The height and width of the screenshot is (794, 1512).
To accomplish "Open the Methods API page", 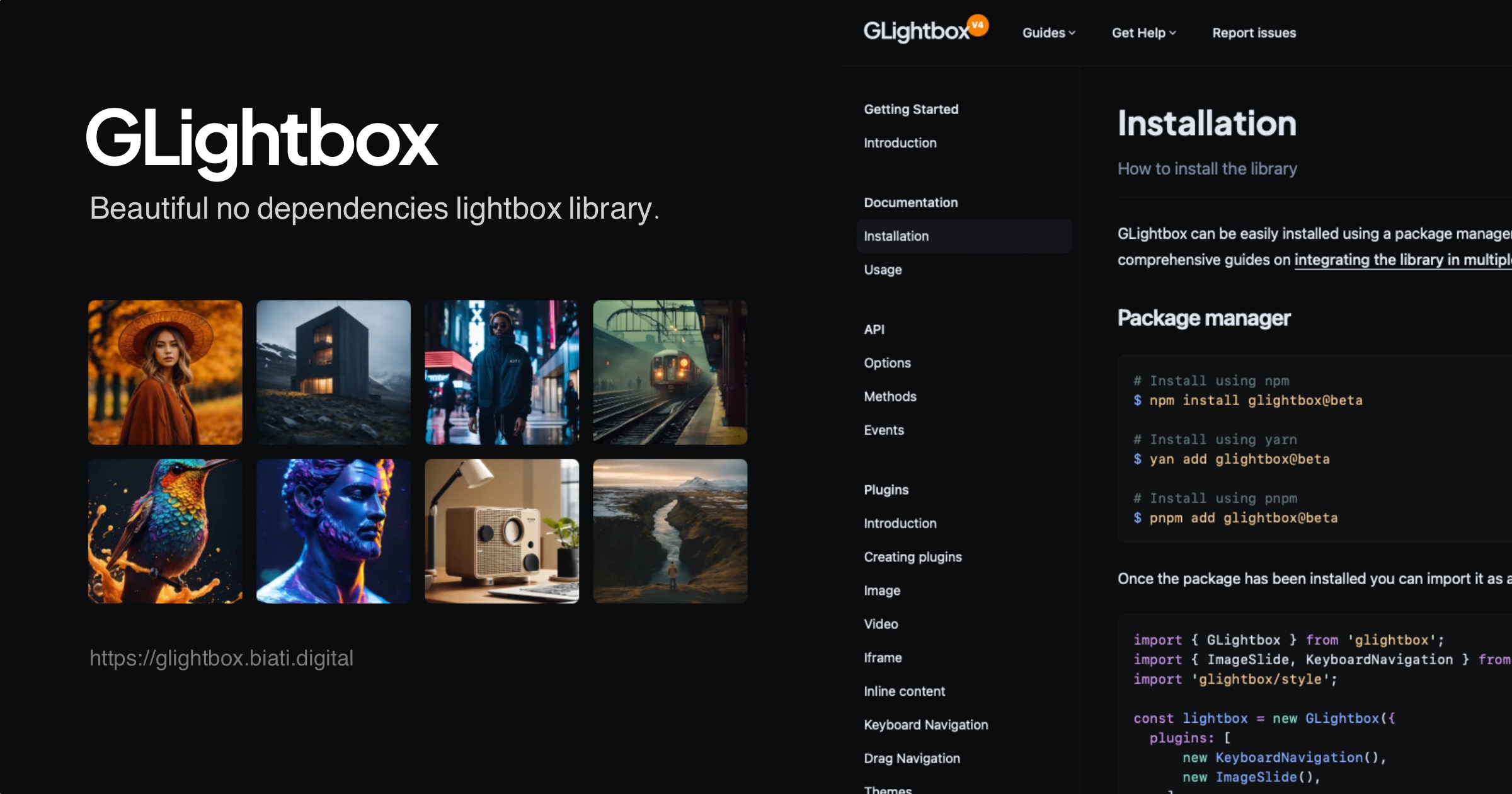I will [890, 396].
